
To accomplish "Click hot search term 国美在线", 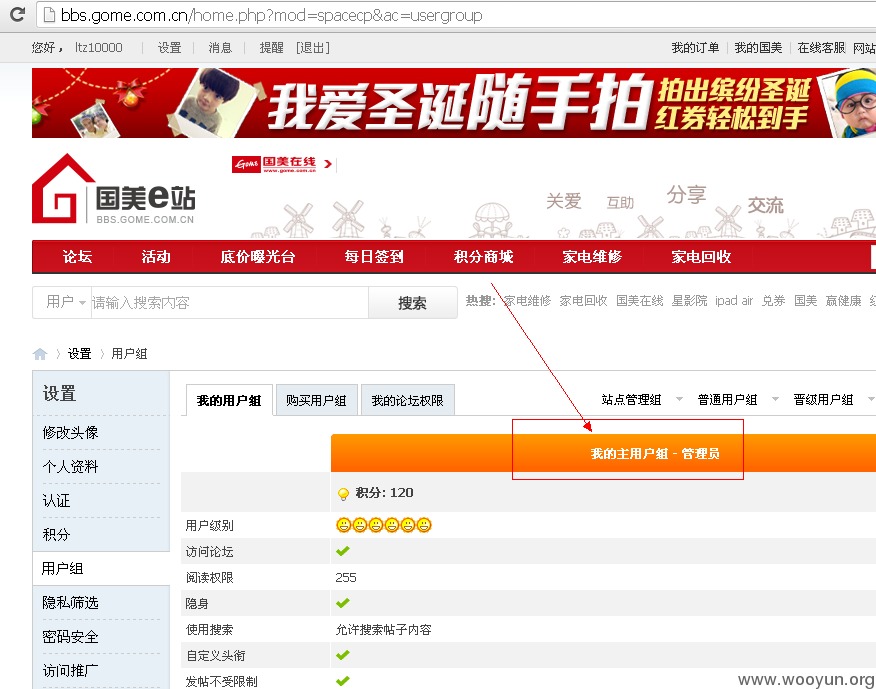I will pos(640,301).
